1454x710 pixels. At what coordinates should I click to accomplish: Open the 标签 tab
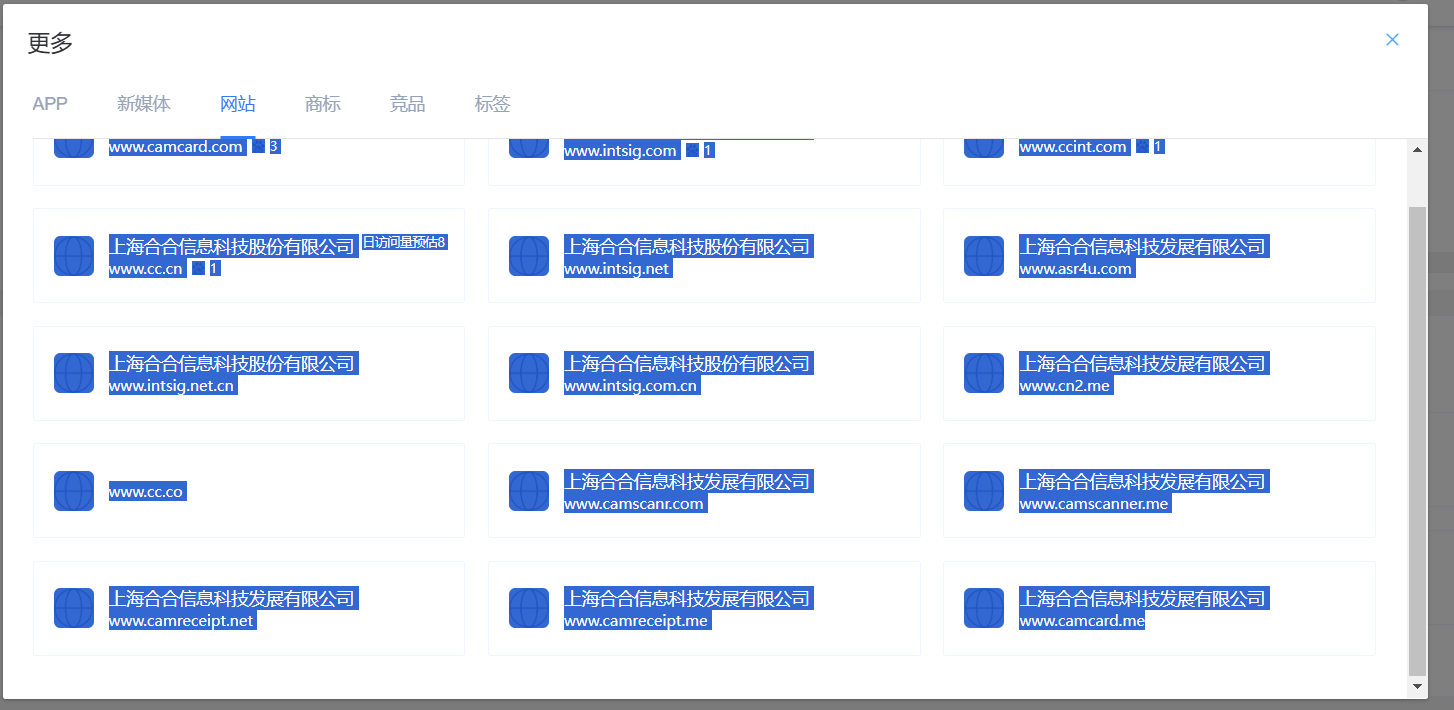493,104
